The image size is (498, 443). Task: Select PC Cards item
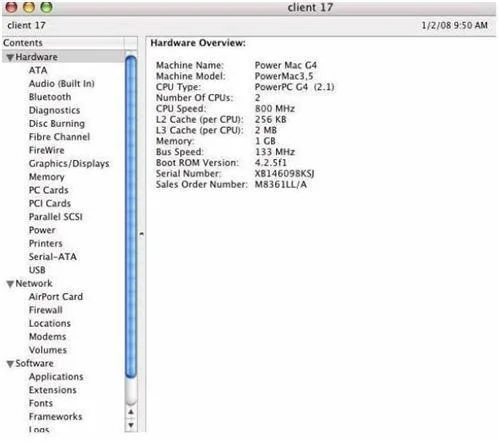pyautogui.click(x=49, y=190)
